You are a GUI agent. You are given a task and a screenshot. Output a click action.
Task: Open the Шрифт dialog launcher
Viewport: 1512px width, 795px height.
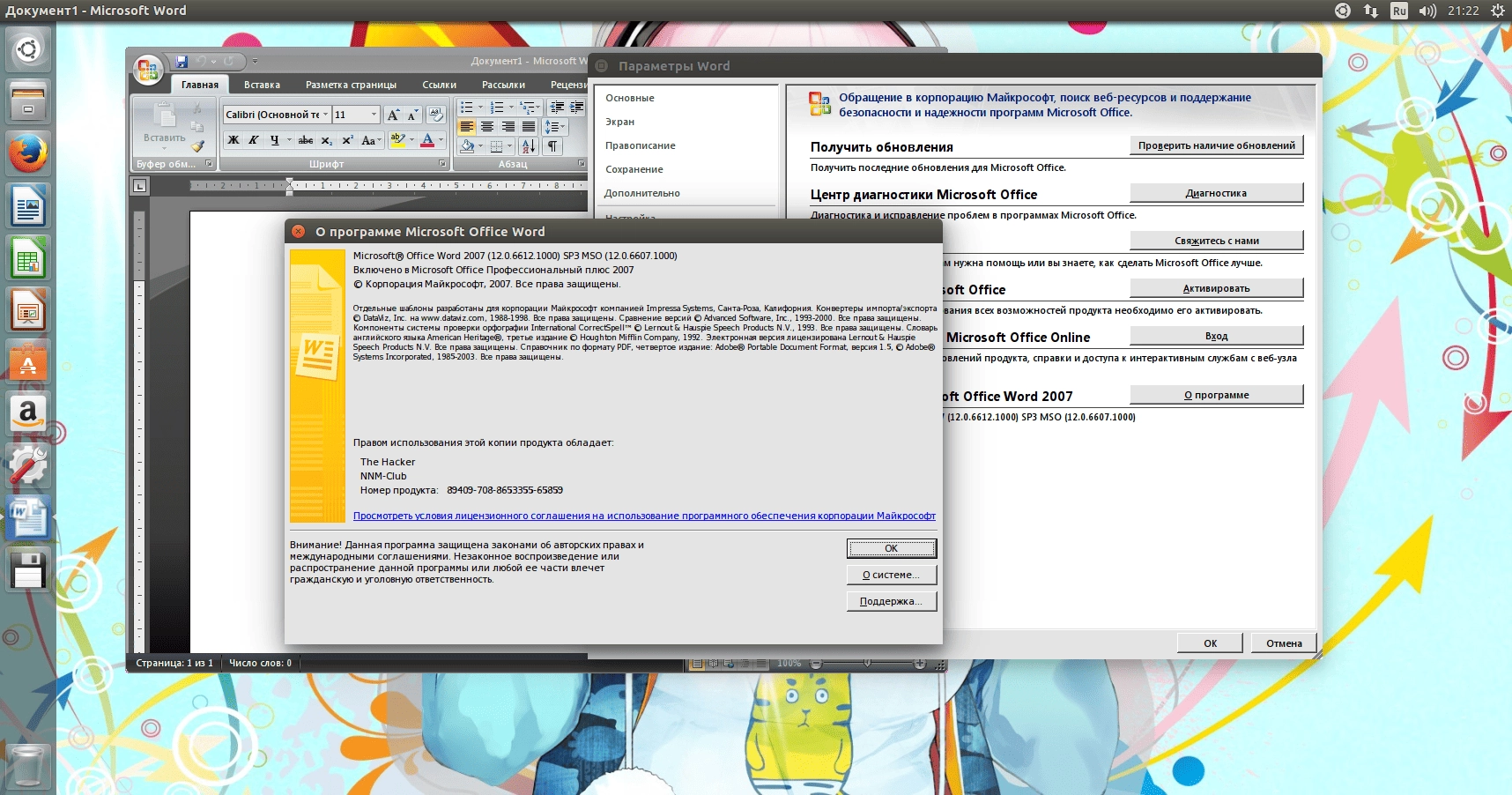point(442,163)
